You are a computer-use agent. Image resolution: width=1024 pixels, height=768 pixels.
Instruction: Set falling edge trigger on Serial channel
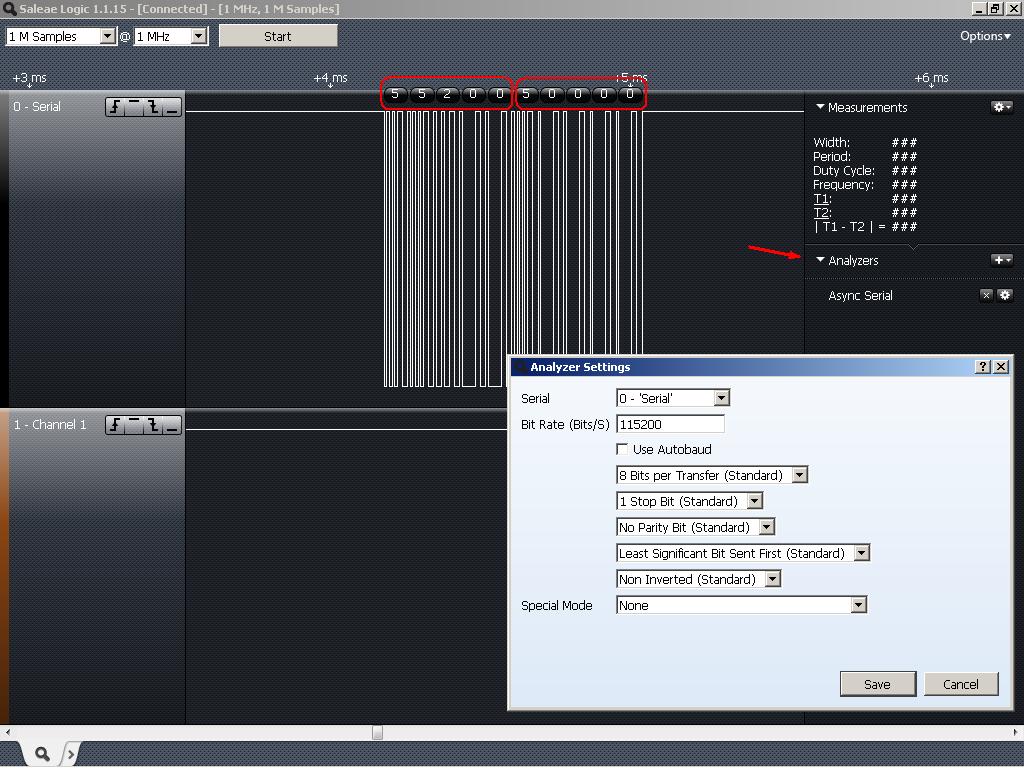coord(153,107)
